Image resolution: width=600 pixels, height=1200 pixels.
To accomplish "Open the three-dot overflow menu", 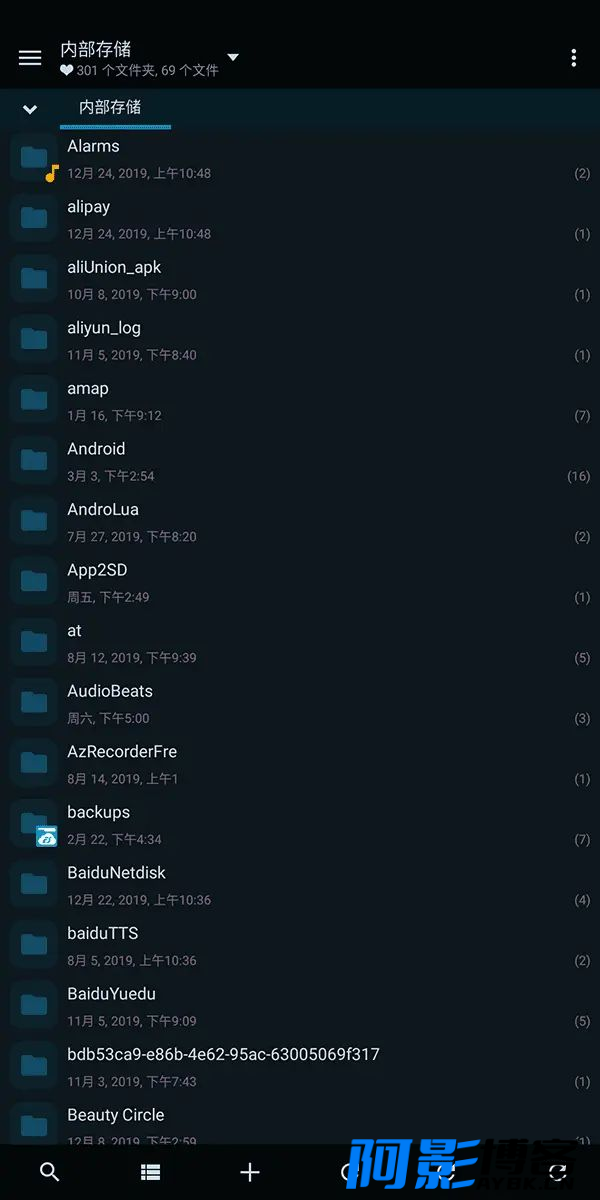I will pos(573,58).
